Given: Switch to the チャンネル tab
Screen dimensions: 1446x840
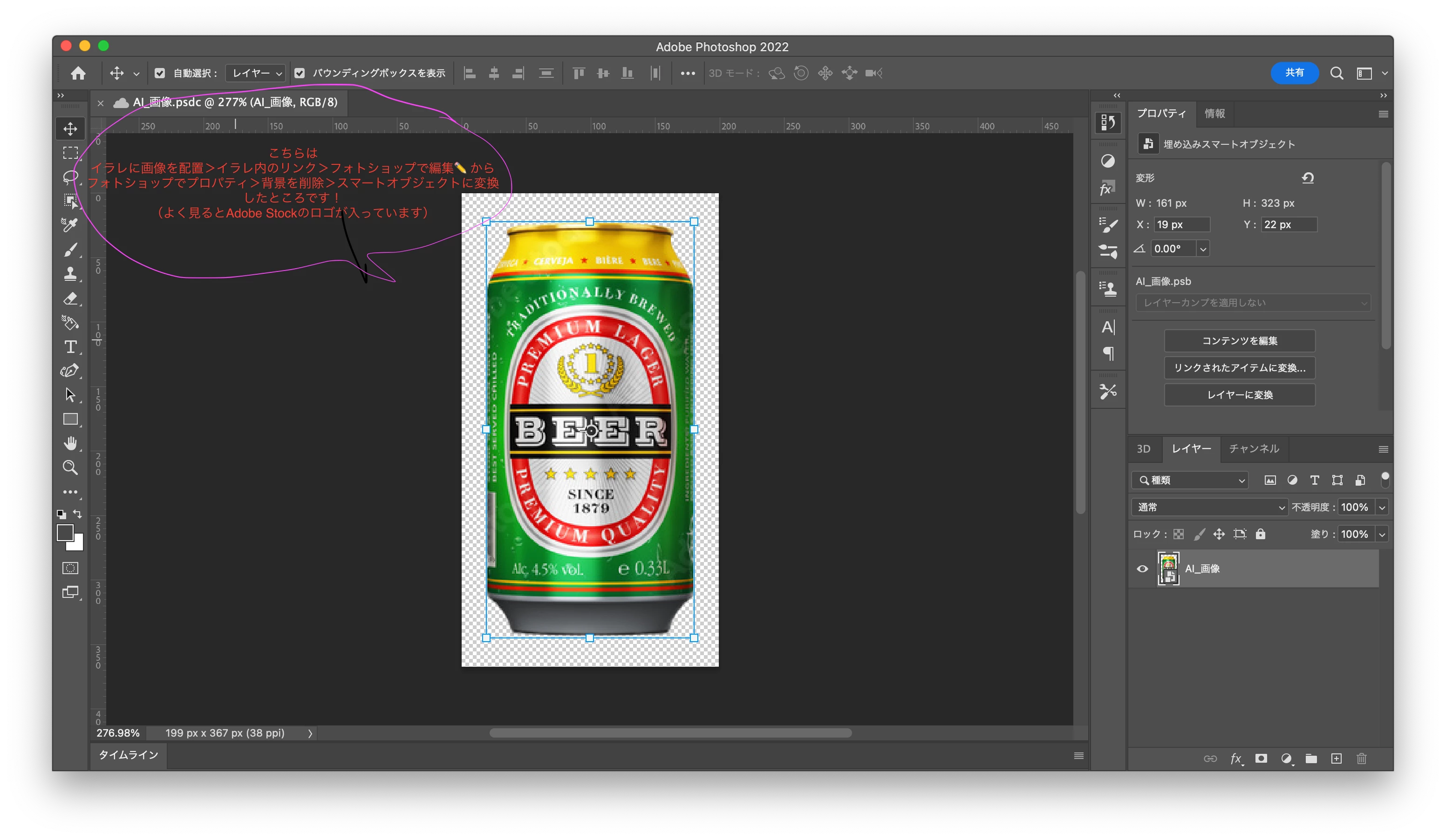Looking at the screenshot, I should 1254,448.
